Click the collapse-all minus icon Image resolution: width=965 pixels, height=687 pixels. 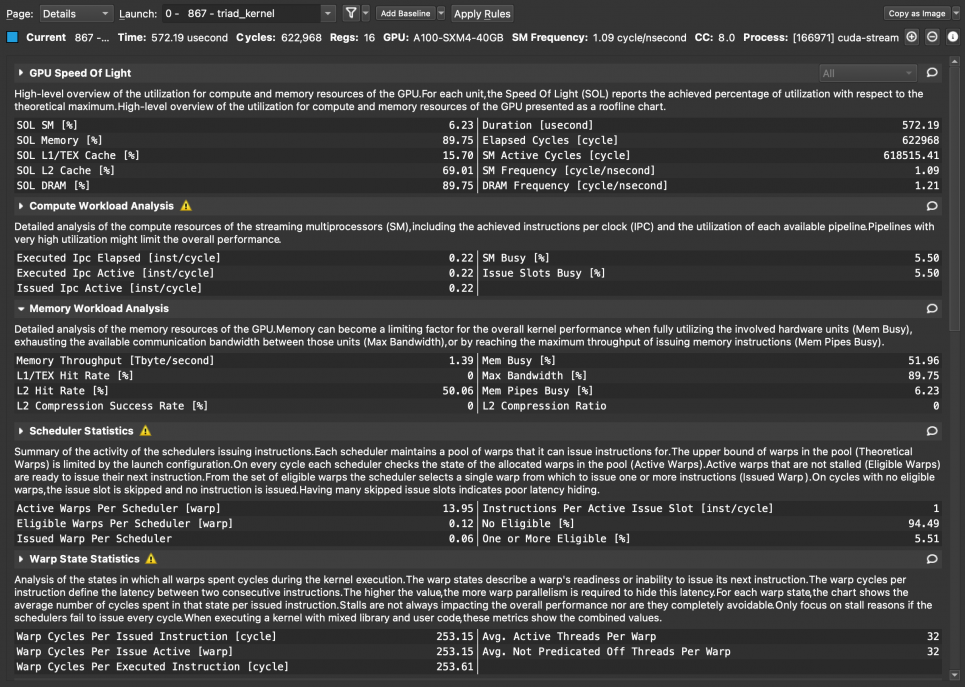pos(932,37)
